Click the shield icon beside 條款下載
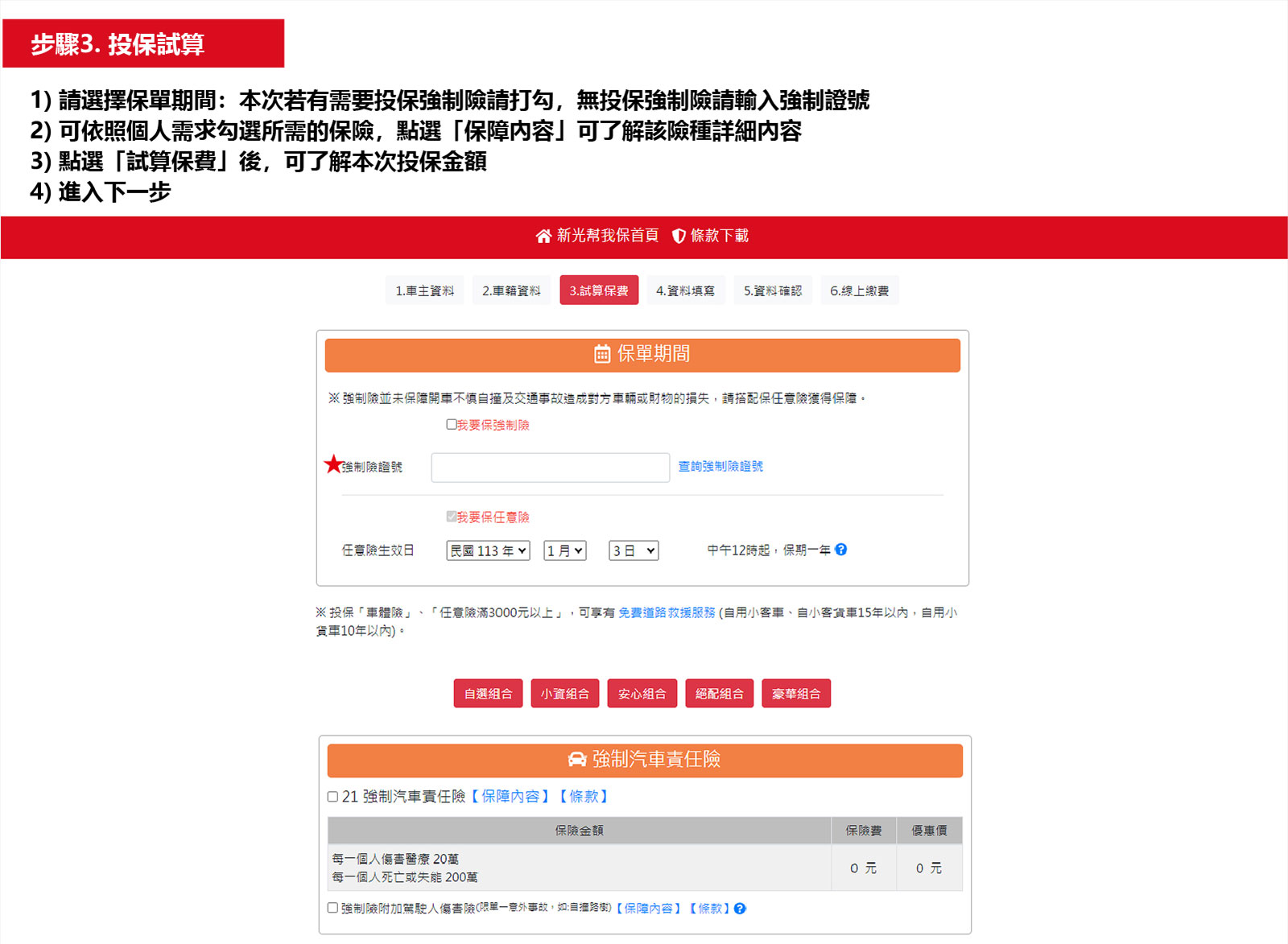 (679, 236)
